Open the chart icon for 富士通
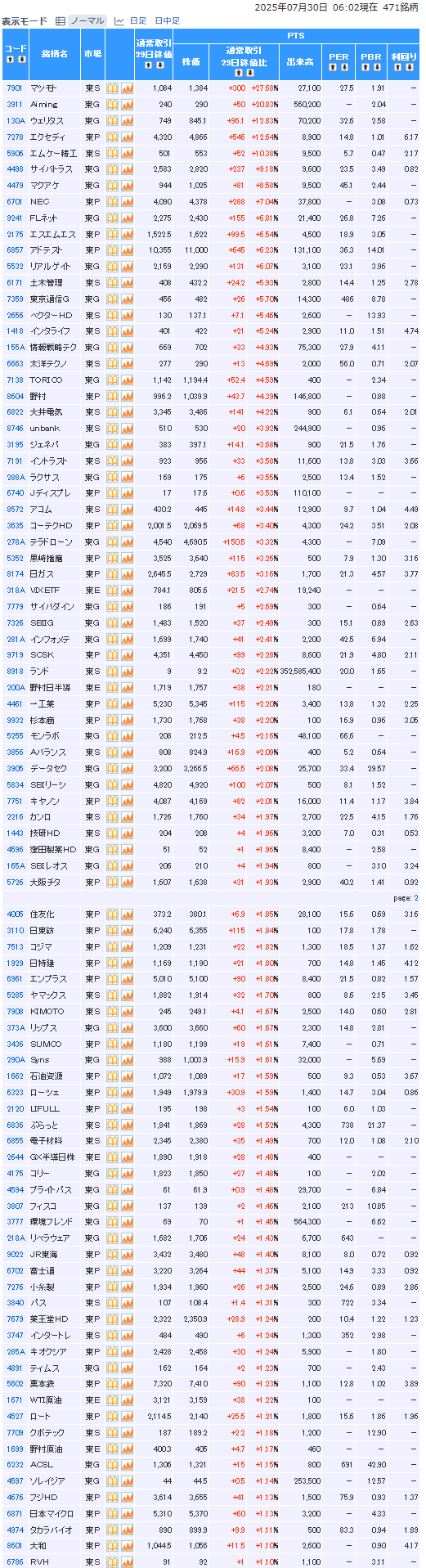 (127, 1270)
